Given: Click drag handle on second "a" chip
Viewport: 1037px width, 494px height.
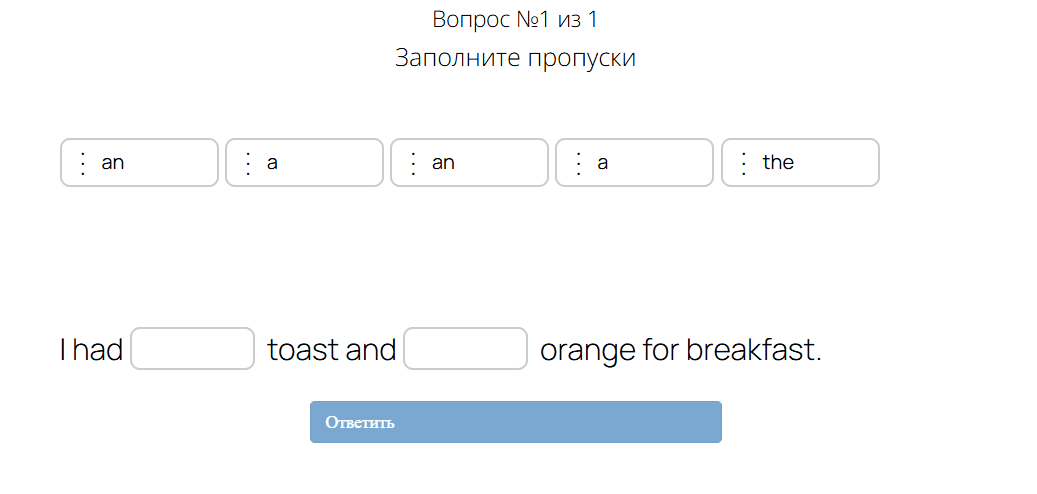Looking at the screenshot, I should [578, 163].
